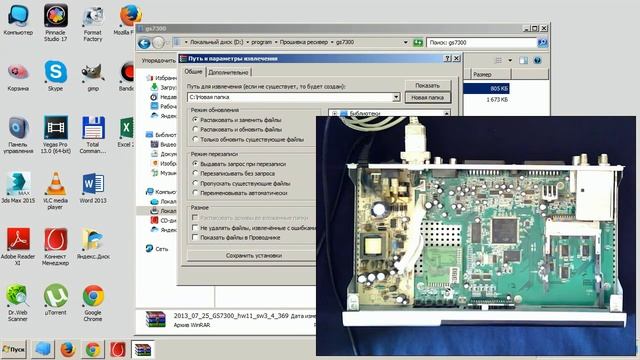This screenshot has width=640, height=360.
Task: Open Adobe Reader XI shortcut
Action: click(x=18, y=247)
